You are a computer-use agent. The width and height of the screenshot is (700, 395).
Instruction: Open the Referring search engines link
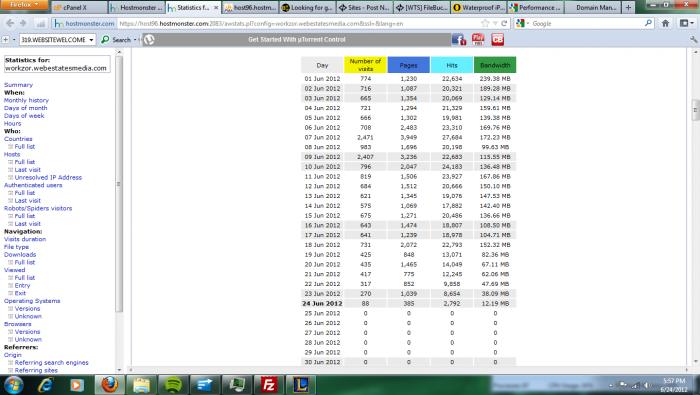(x=51, y=362)
